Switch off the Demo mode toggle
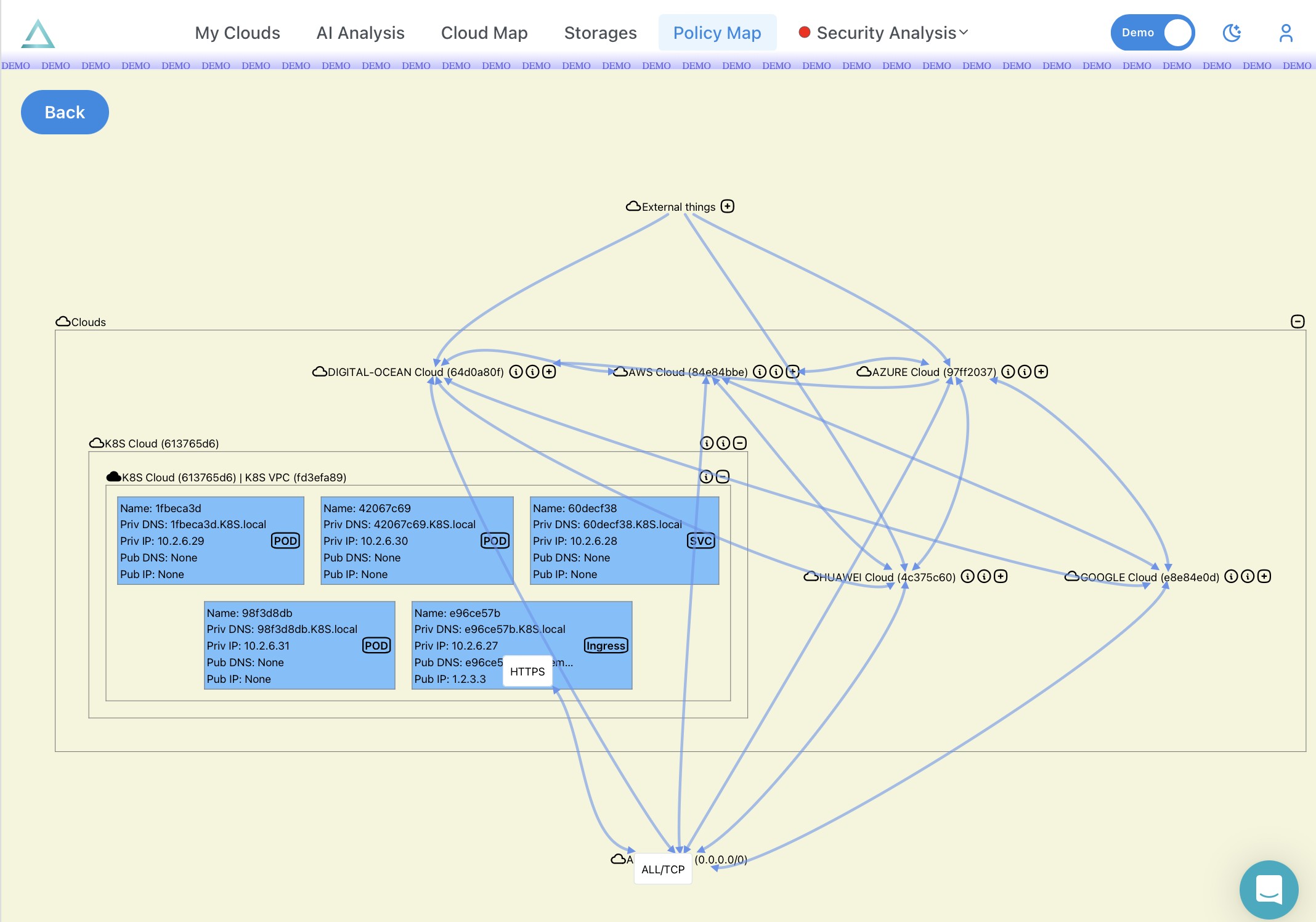 (x=1152, y=33)
